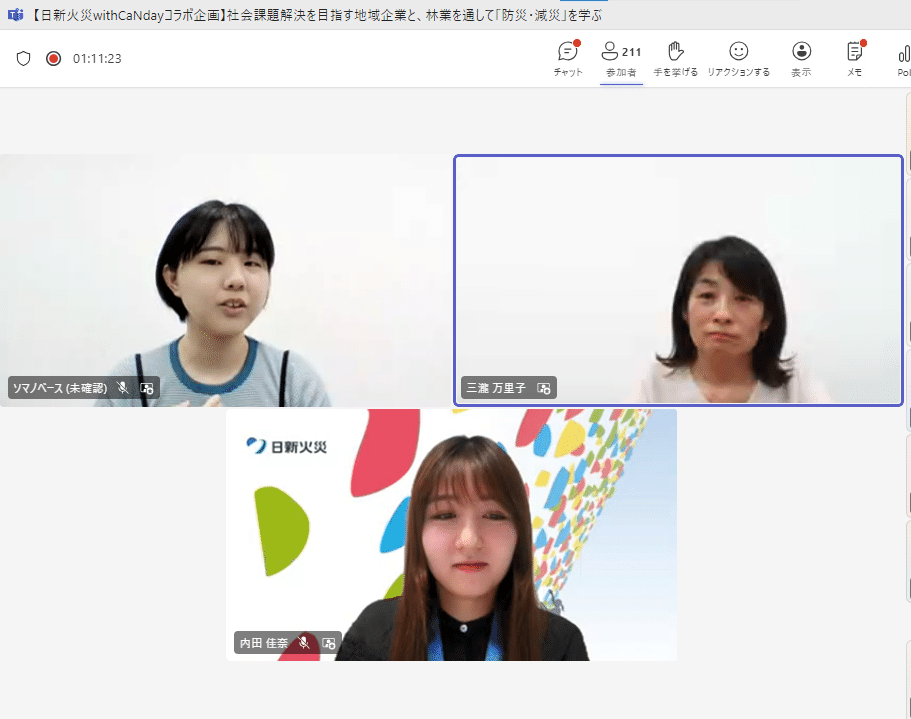Send a reaction via リアクションする
This screenshot has width=911, height=719.
(x=738, y=57)
